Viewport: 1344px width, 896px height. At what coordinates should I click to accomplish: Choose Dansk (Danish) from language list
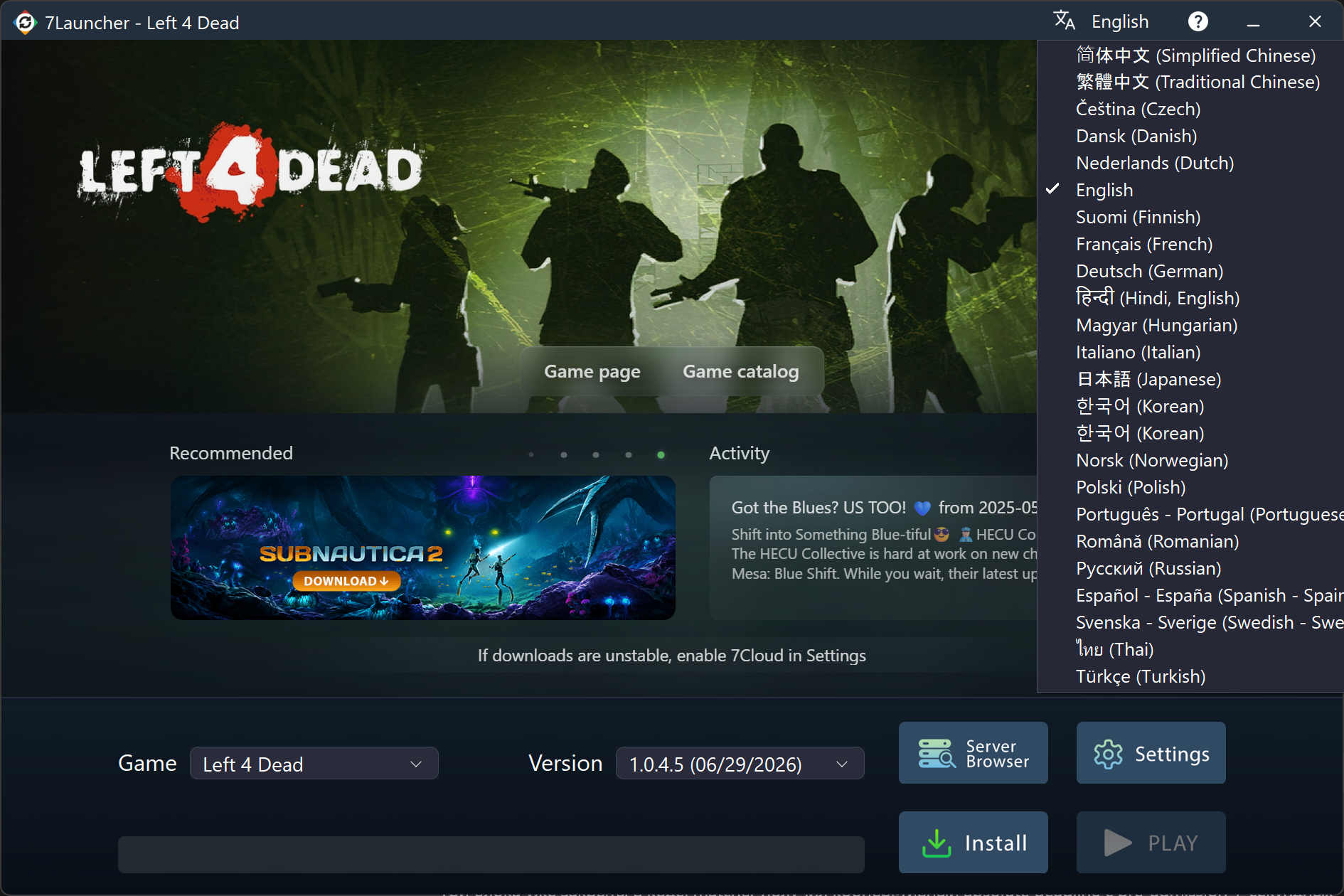tap(1191, 137)
